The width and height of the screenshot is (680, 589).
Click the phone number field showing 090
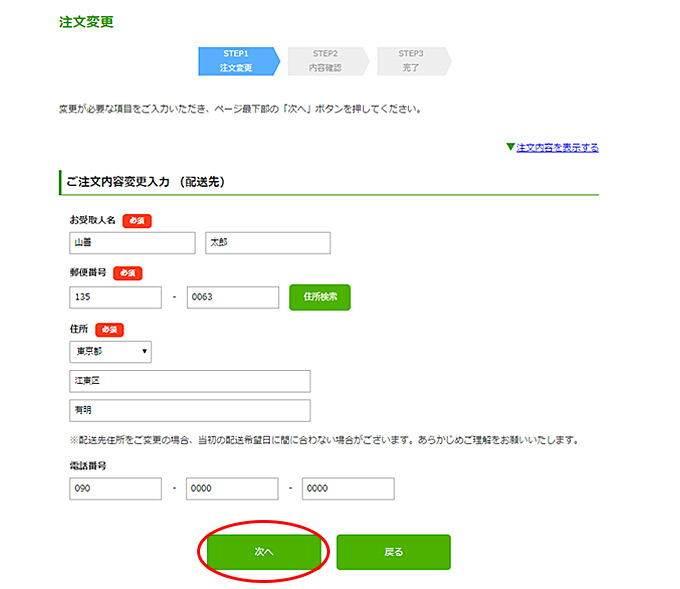tap(115, 488)
